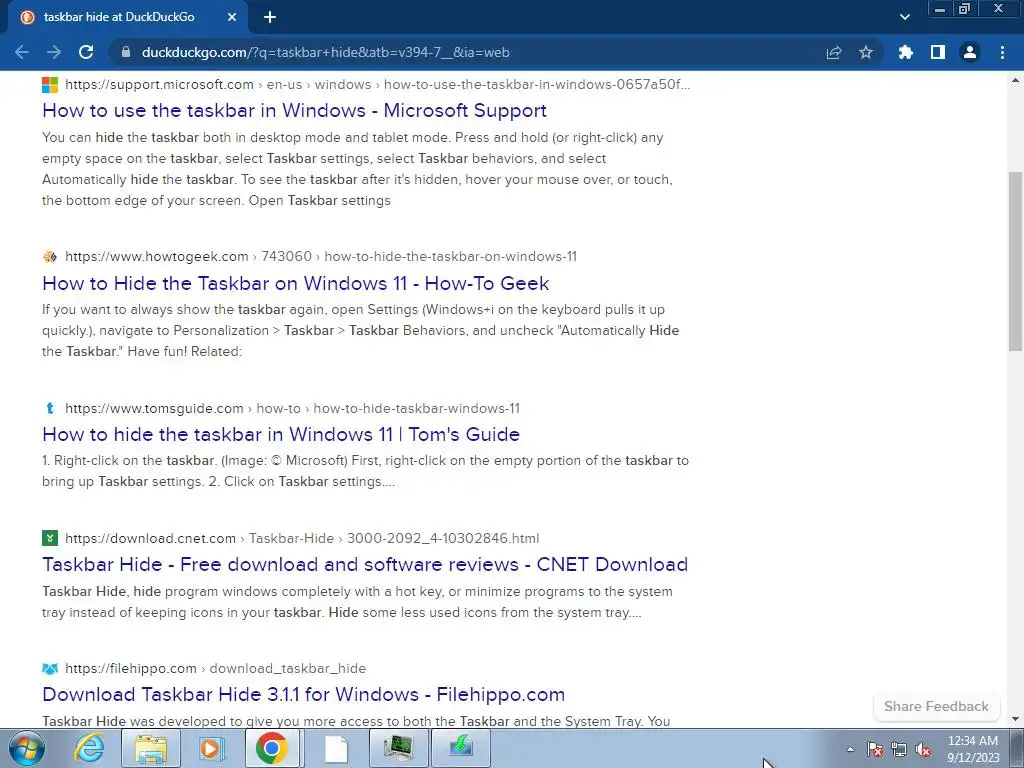Switch to Chrome taskbar button
Screen dimensions: 1024x768
tap(273, 748)
